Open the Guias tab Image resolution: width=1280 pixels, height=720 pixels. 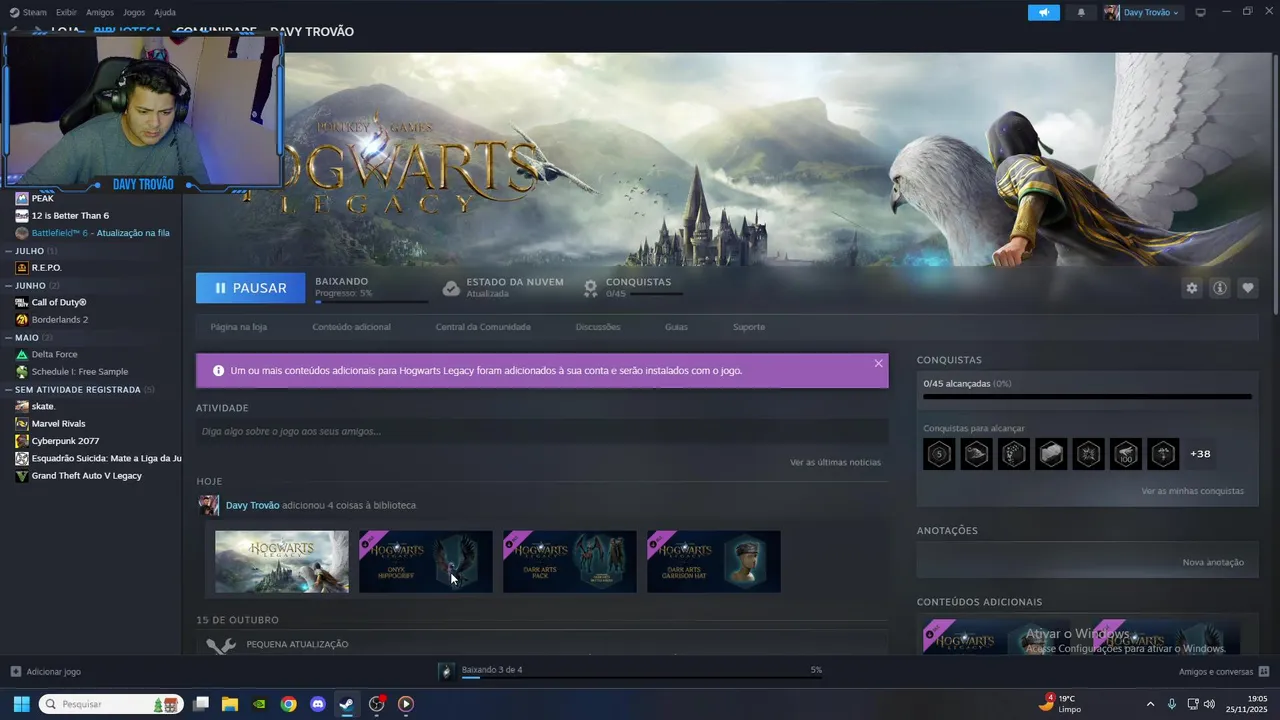(676, 327)
